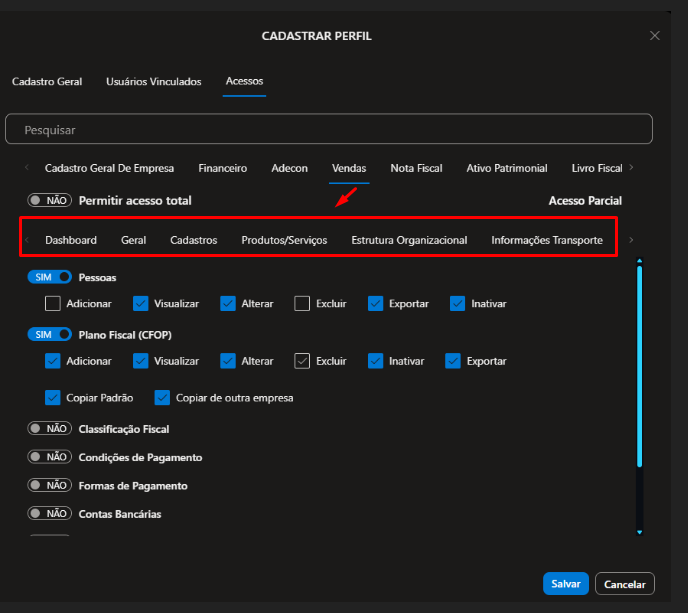Click the permissions list scrollbar down arrow
Viewport: 688px width, 613px height.
(x=639, y=532)
